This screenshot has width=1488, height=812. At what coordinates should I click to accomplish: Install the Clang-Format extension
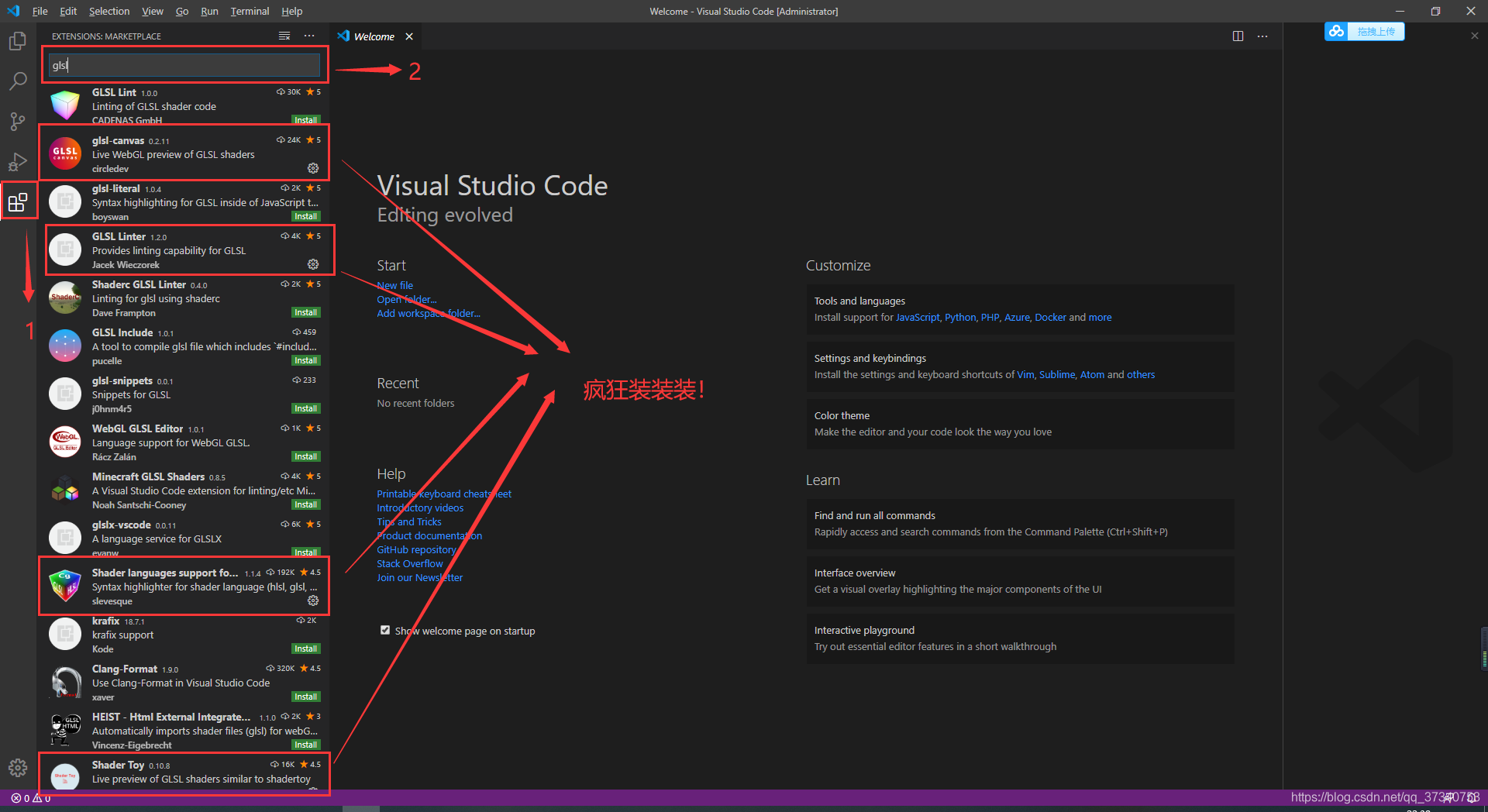[305, 697]
